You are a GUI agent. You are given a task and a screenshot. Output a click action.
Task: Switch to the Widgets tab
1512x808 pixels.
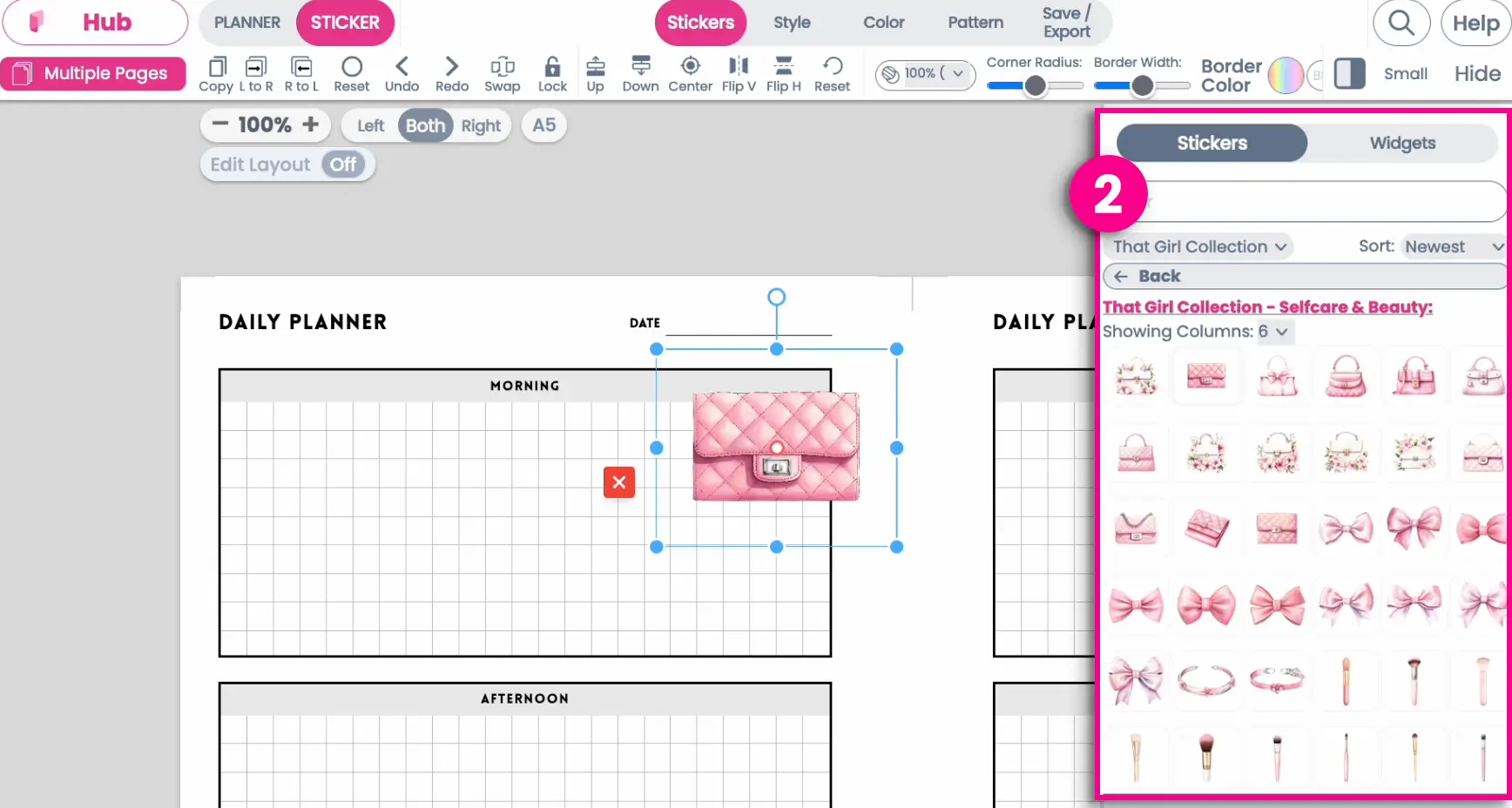pos(1401,143)
